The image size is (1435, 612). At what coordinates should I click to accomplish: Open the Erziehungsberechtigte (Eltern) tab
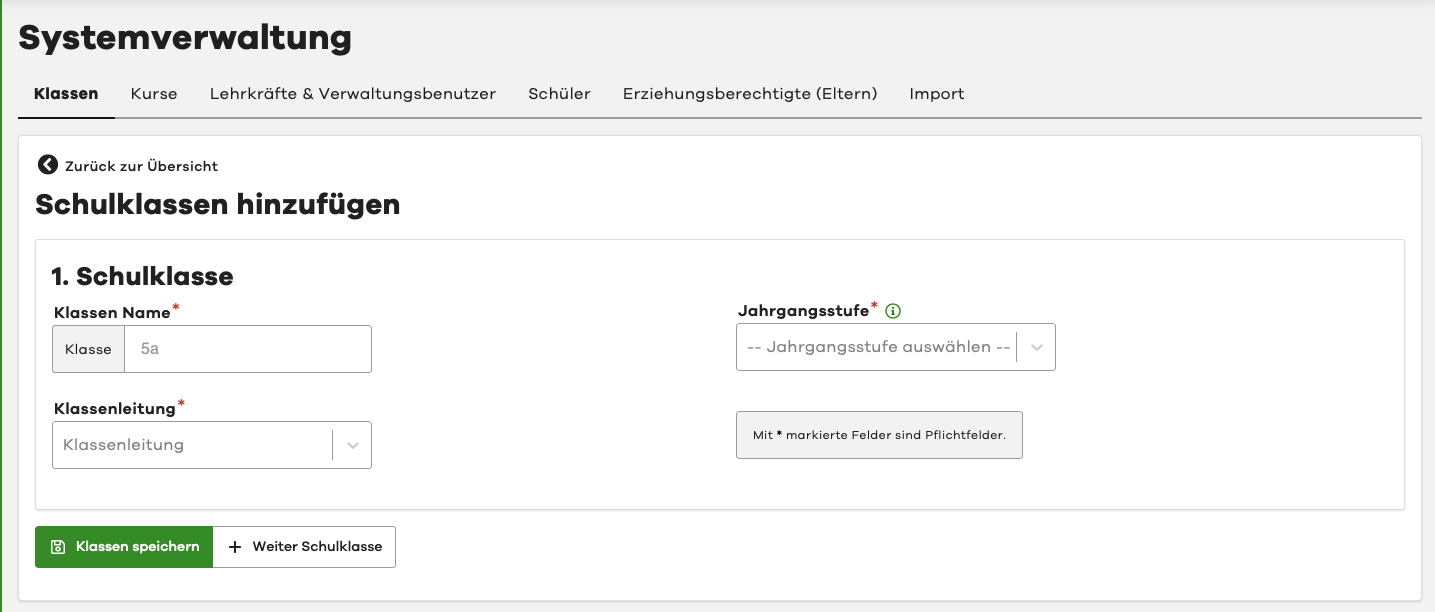(x=750, y=94)
